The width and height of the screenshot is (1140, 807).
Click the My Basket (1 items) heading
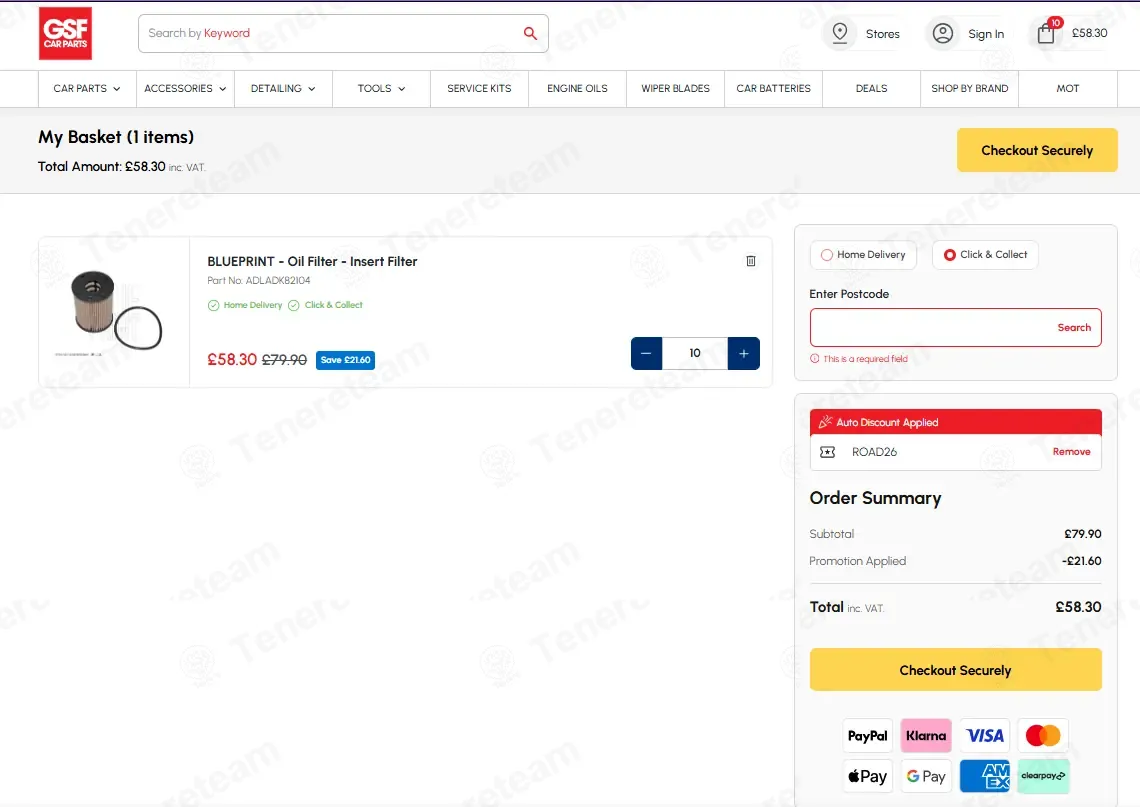pyautogui.click(x=116, y=137)
